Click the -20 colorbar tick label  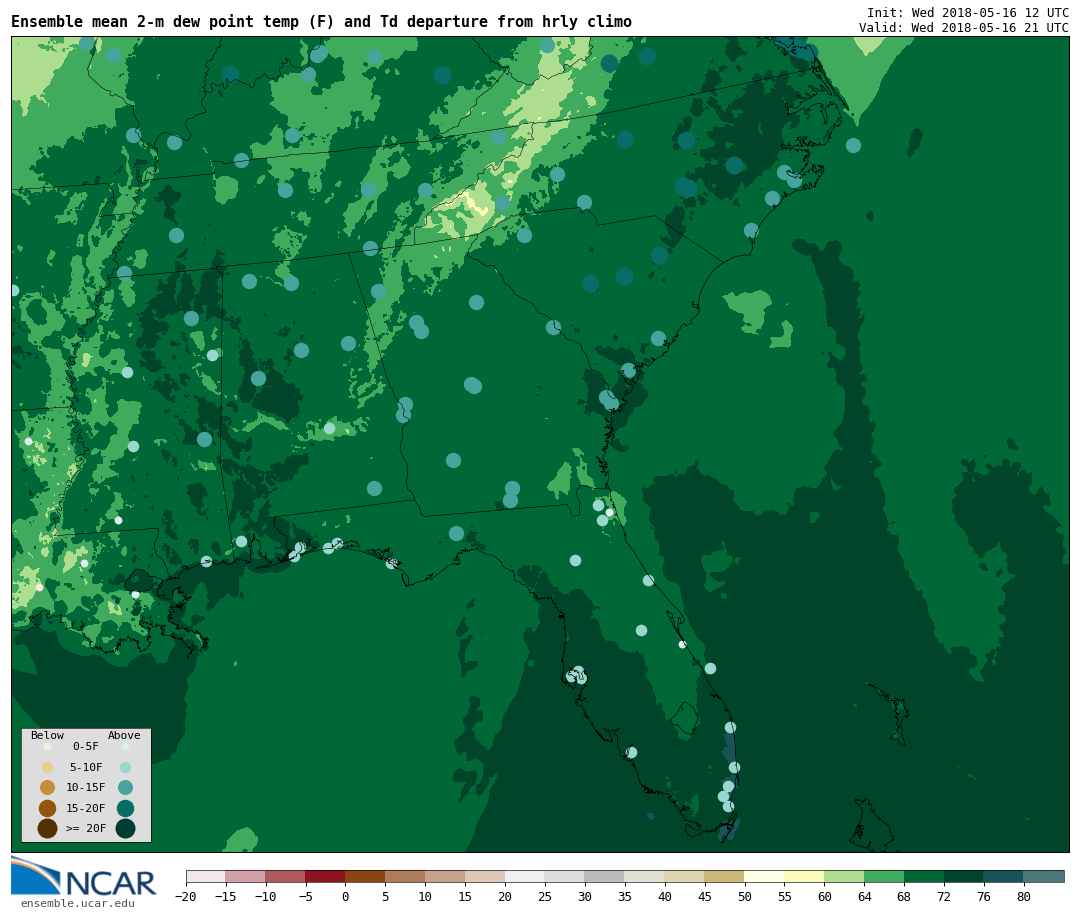point(186,896)
